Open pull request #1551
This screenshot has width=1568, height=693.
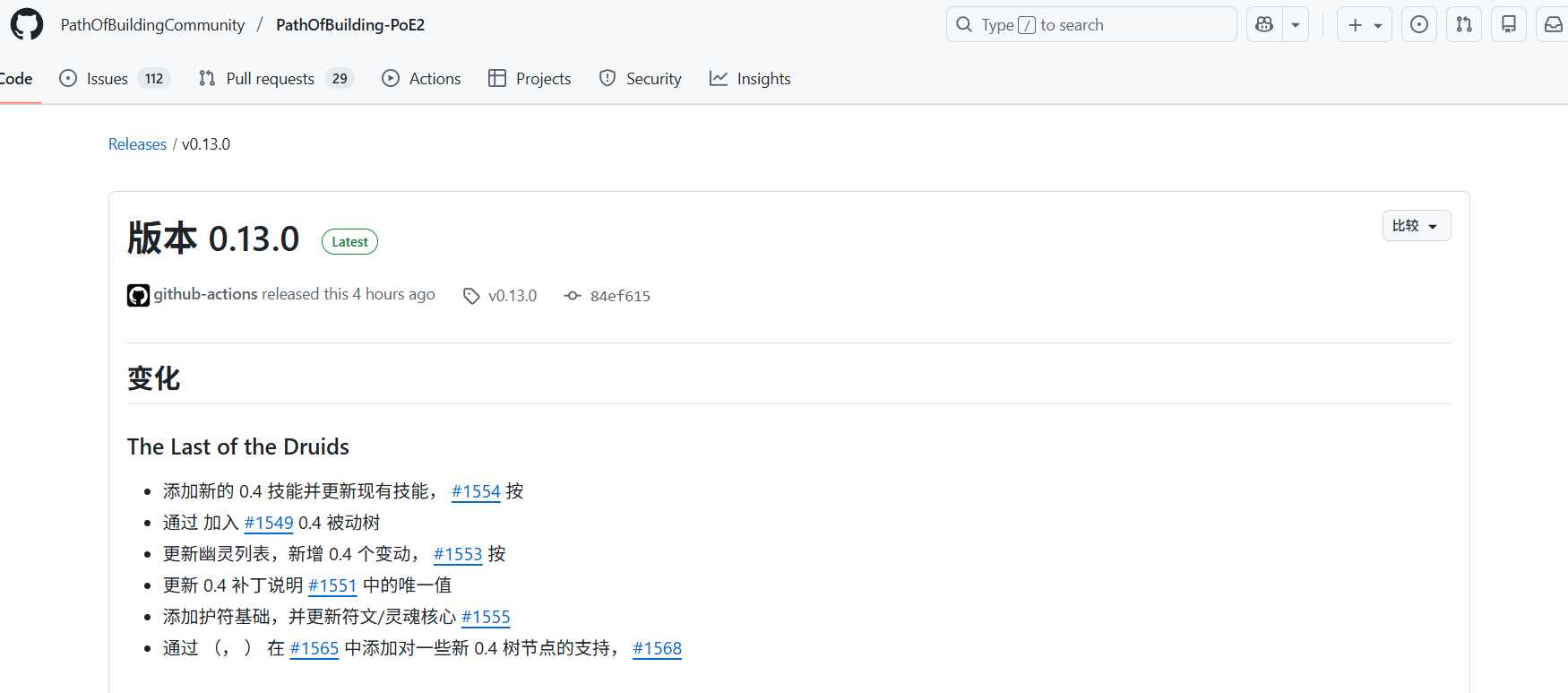click(332, 585)
